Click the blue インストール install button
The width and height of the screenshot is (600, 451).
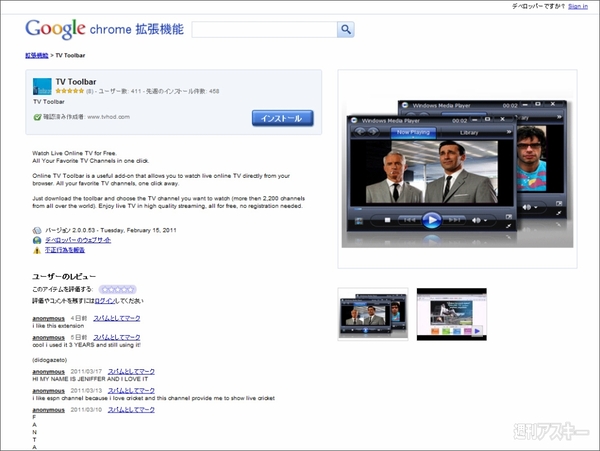click(x=282, y=118)
